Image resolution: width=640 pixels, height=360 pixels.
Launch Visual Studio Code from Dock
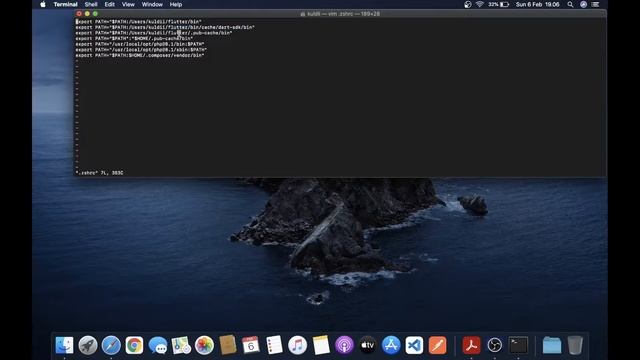(x=414, y=345)
